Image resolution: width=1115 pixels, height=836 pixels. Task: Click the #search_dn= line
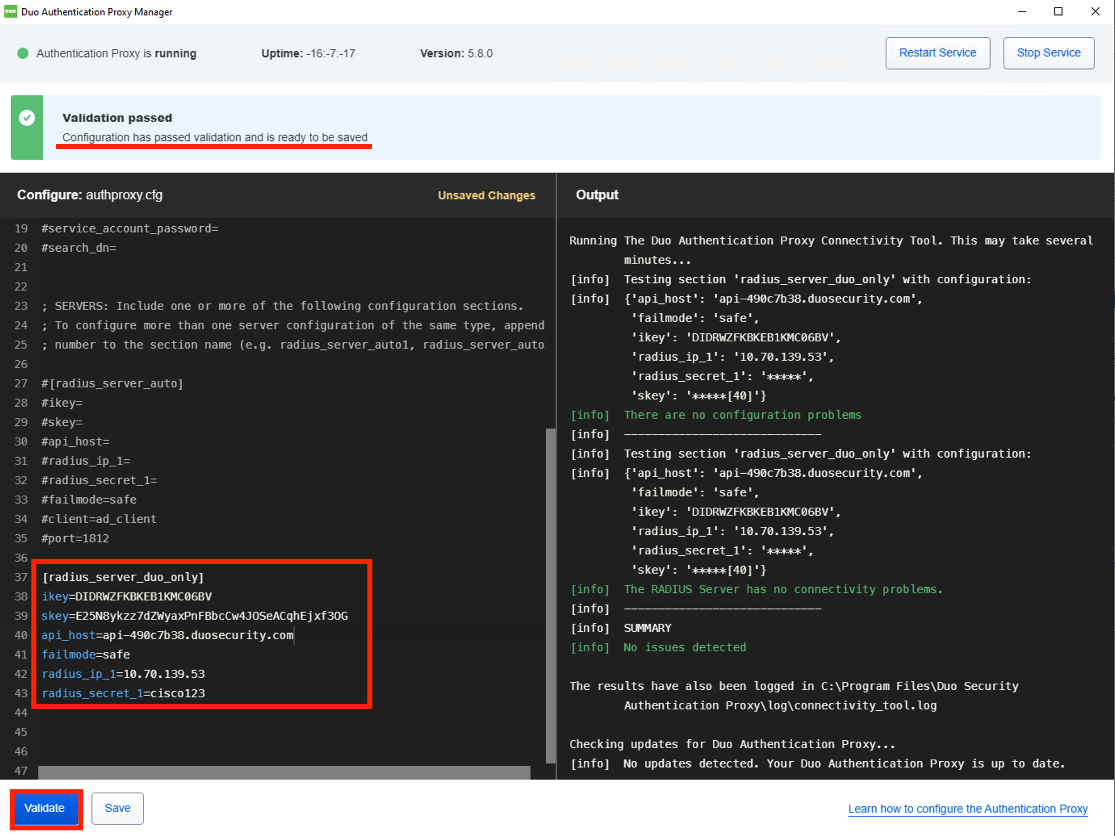pos(79,248)
